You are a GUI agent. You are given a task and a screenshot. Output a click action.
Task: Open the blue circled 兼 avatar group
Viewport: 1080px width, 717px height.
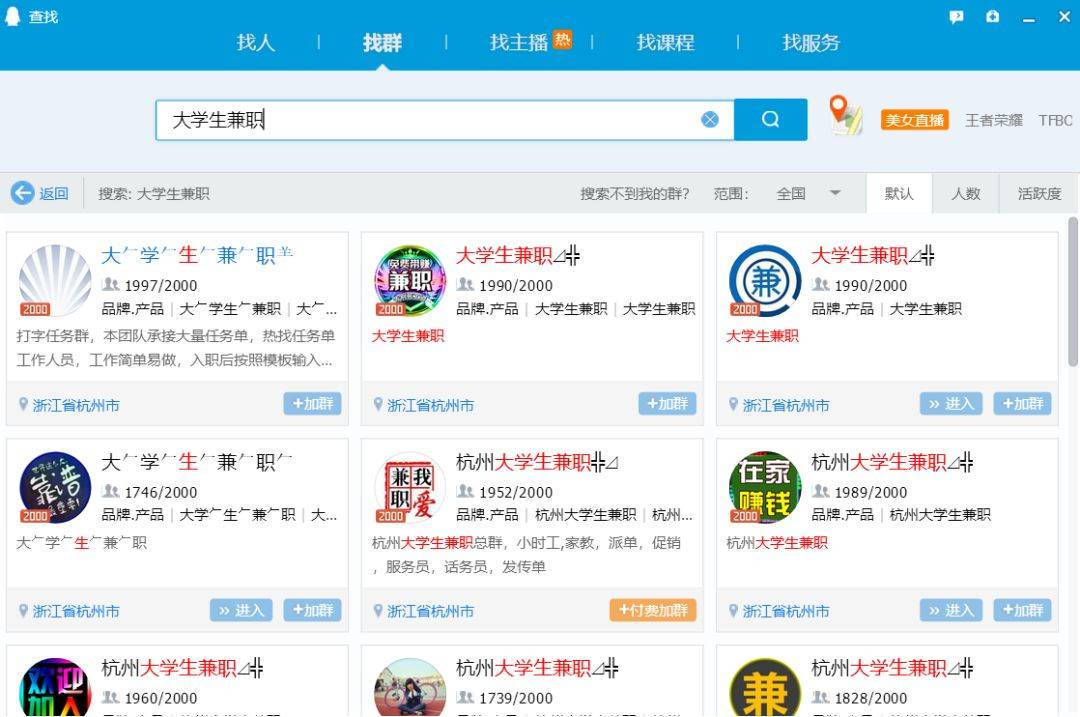coord(765,280)
